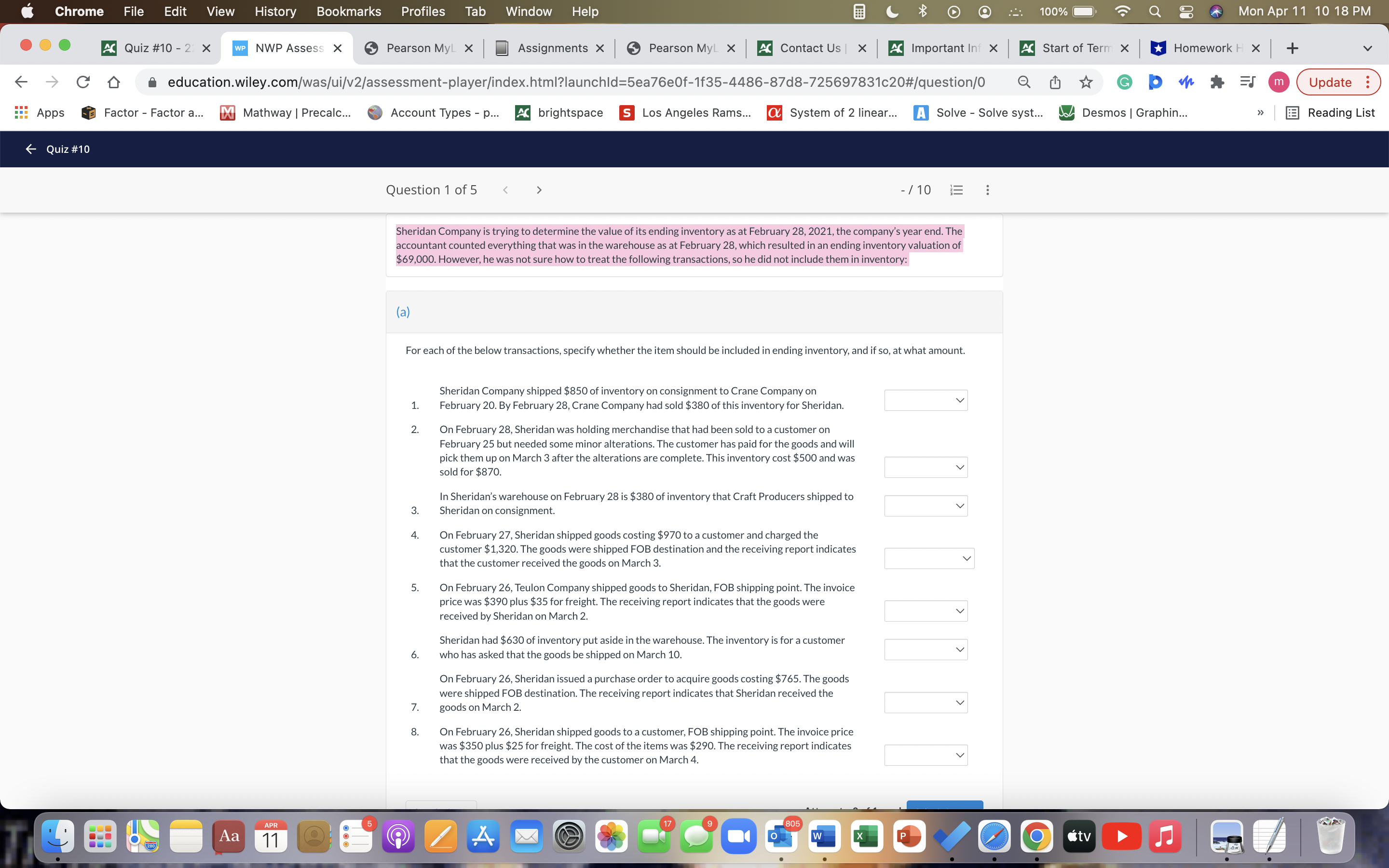This screenshot has height=868, width=1389.
Task: Open the Grammarly extension
Action: [x=1123, y=82]
